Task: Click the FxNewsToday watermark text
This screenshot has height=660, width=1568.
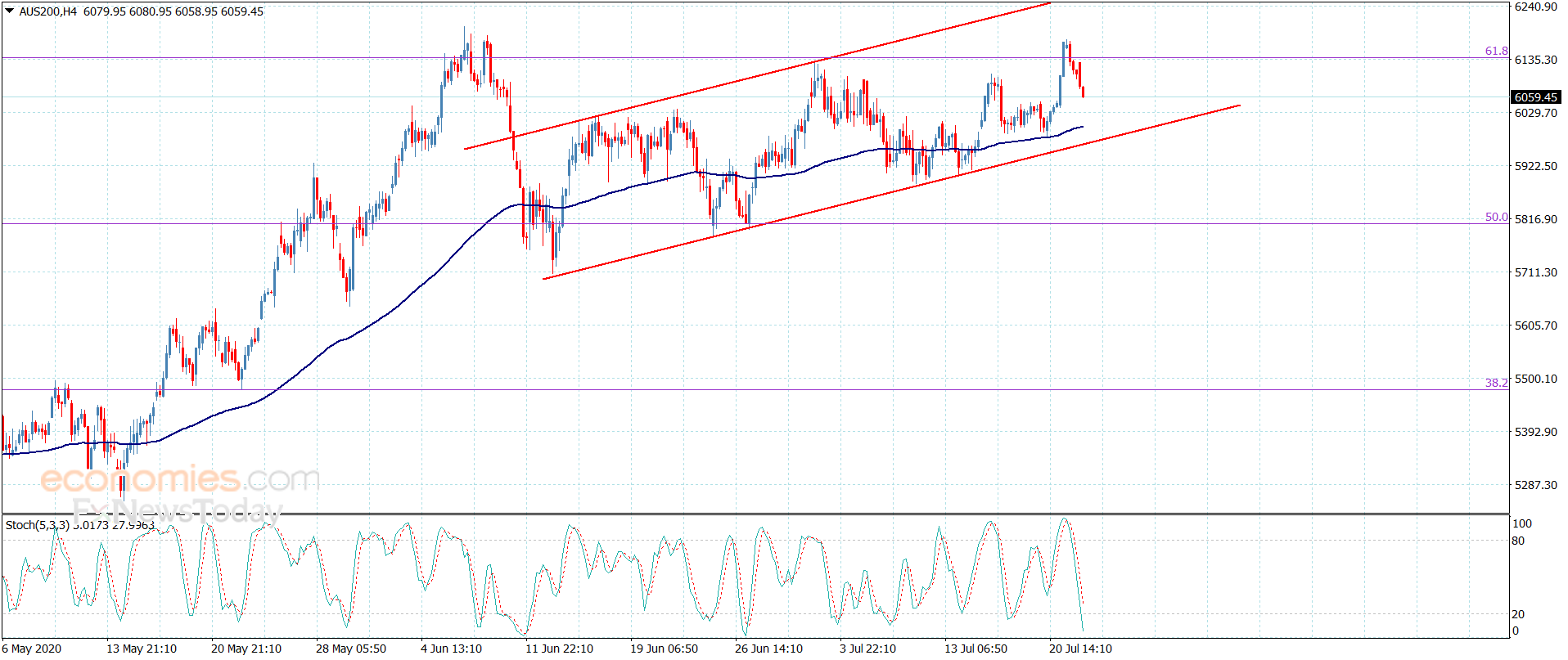Action: click(177, 511)
